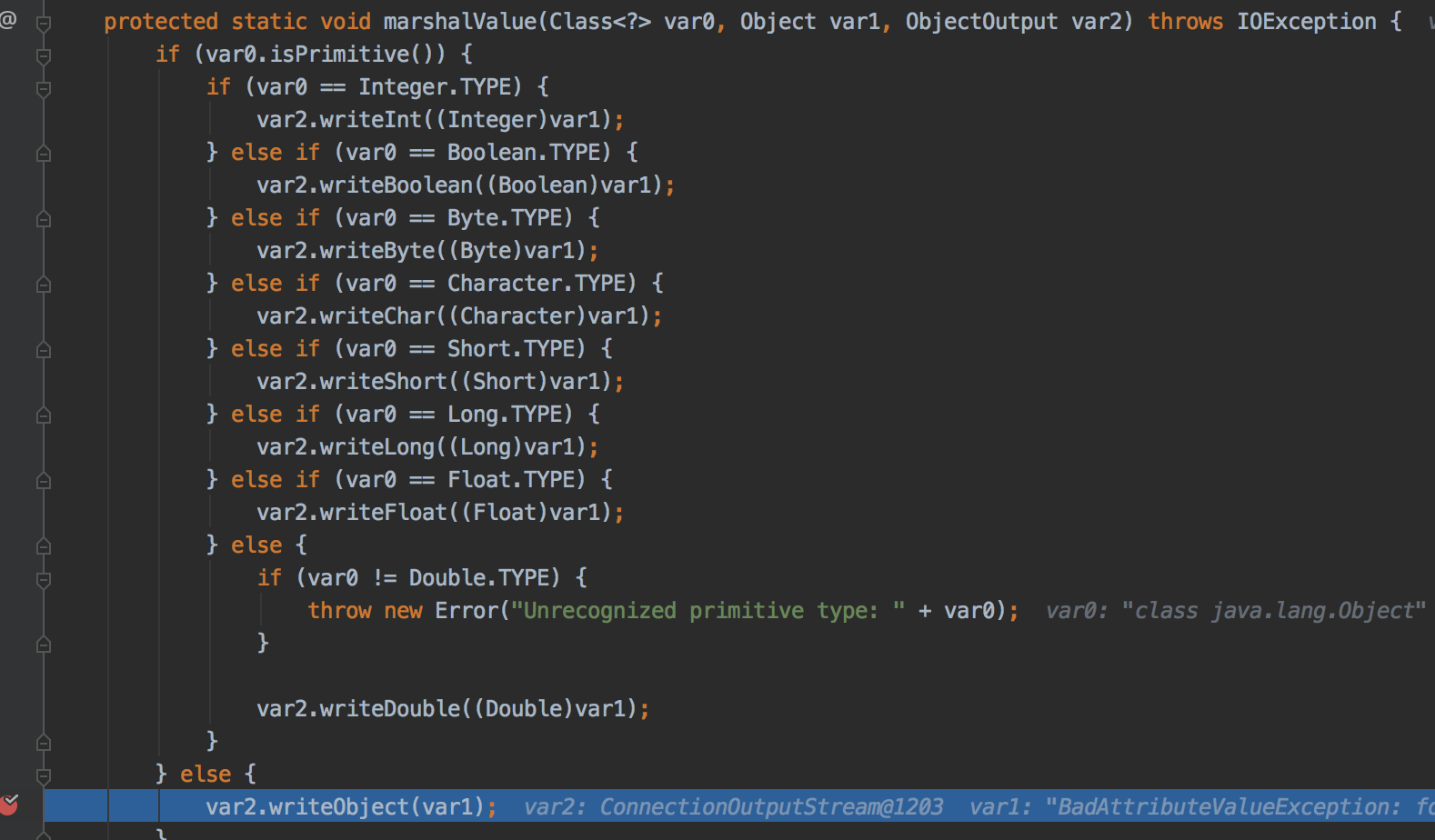The width and height of the screenshot is (1435, 840).
Task: Click the 'Error' class name in the throw statement
Action: point(467,611)
